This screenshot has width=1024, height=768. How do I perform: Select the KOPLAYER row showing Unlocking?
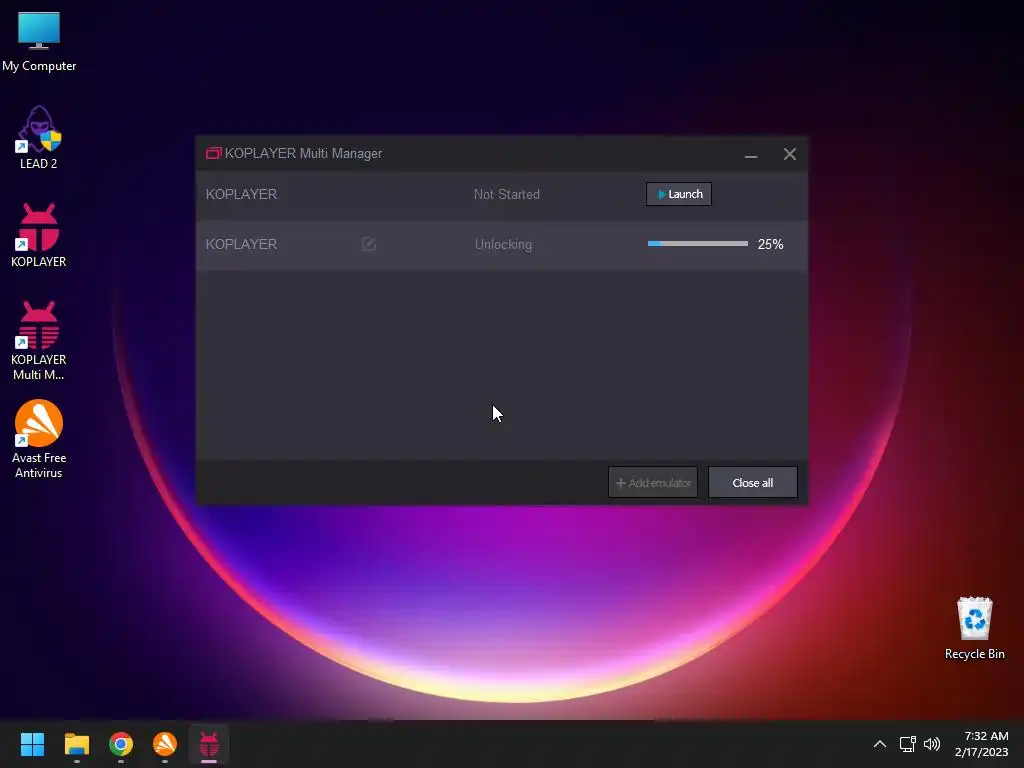pos(502,245)
